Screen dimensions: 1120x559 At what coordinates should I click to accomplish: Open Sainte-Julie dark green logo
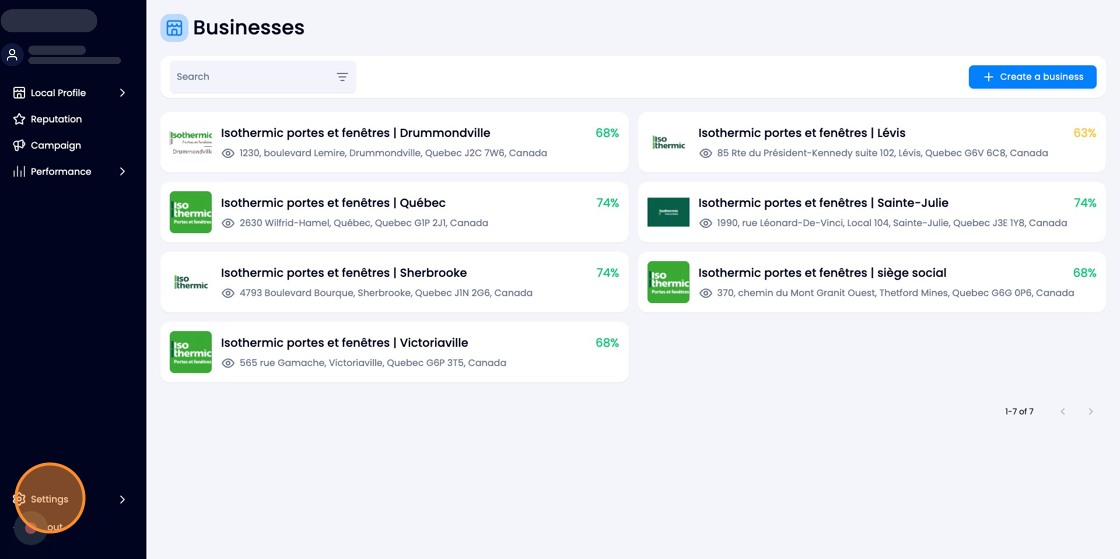[668, 212]
